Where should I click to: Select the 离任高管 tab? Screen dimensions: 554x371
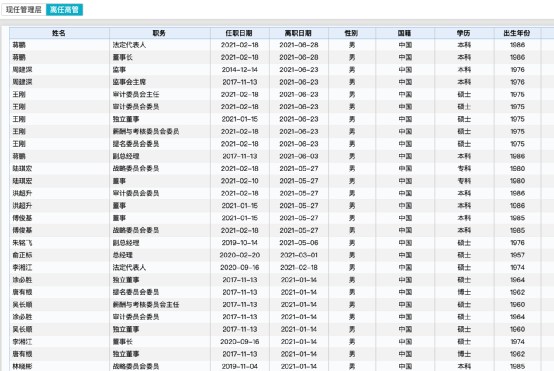coord(64,10)
